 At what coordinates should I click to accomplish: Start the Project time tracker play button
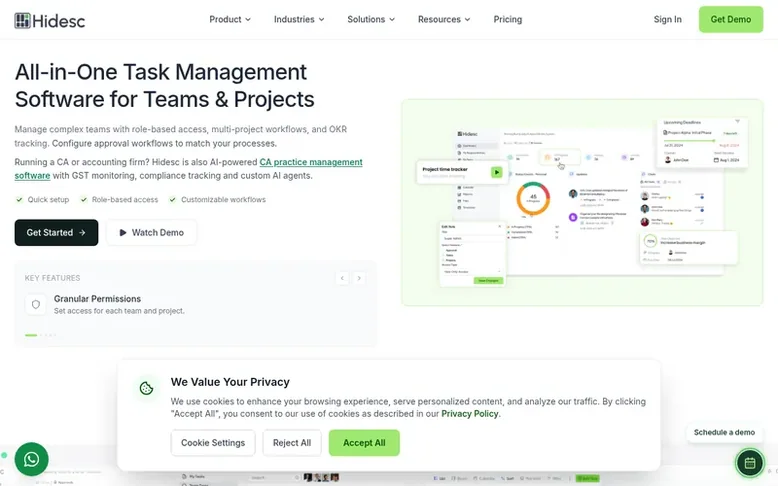click(x=496, y=172)
